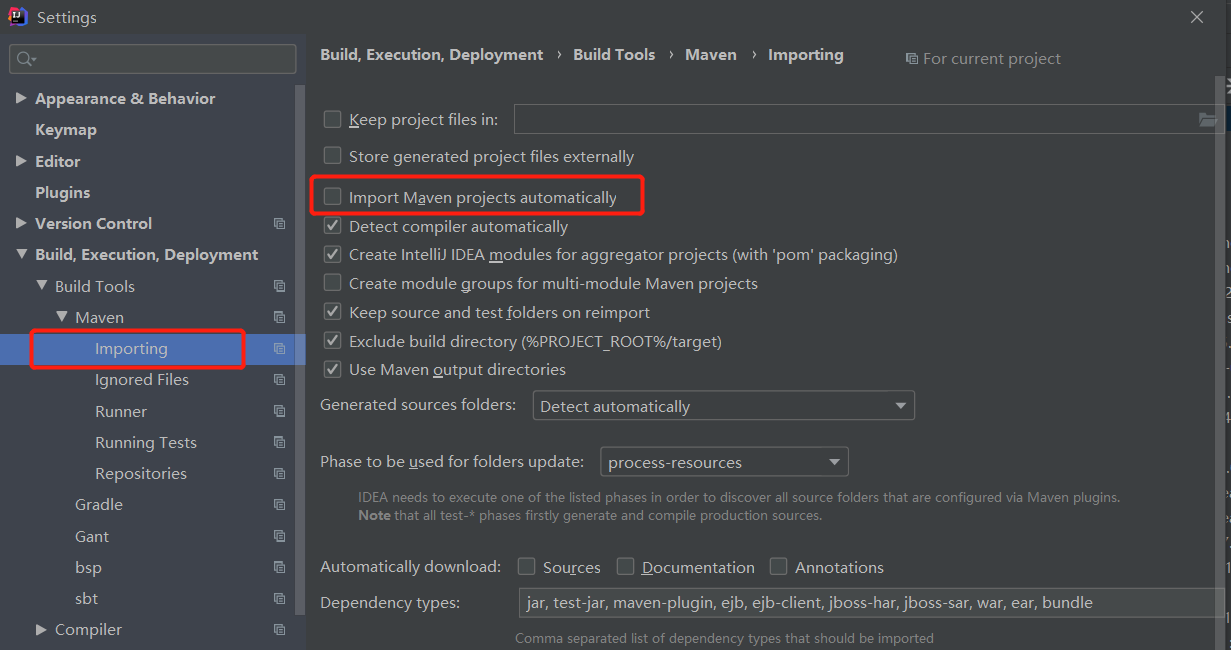This screenshot has width=1231, height=650.
Task: Click project-level icon beside Repositories row
Action: point(280,474)
